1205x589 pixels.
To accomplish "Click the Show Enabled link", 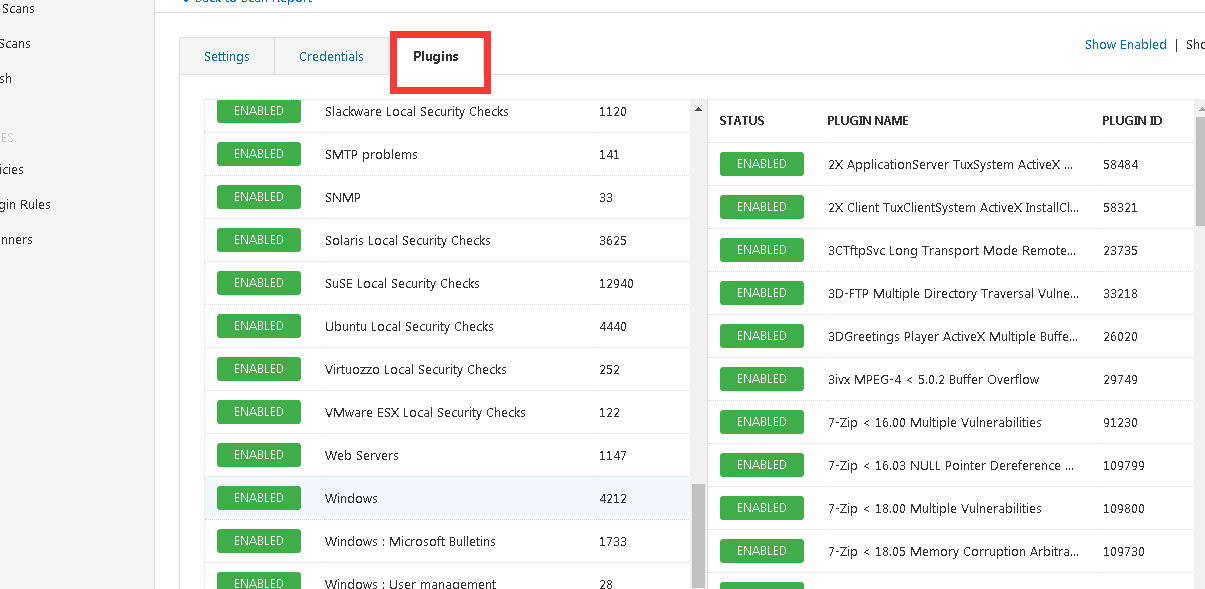I will 1125,45.
